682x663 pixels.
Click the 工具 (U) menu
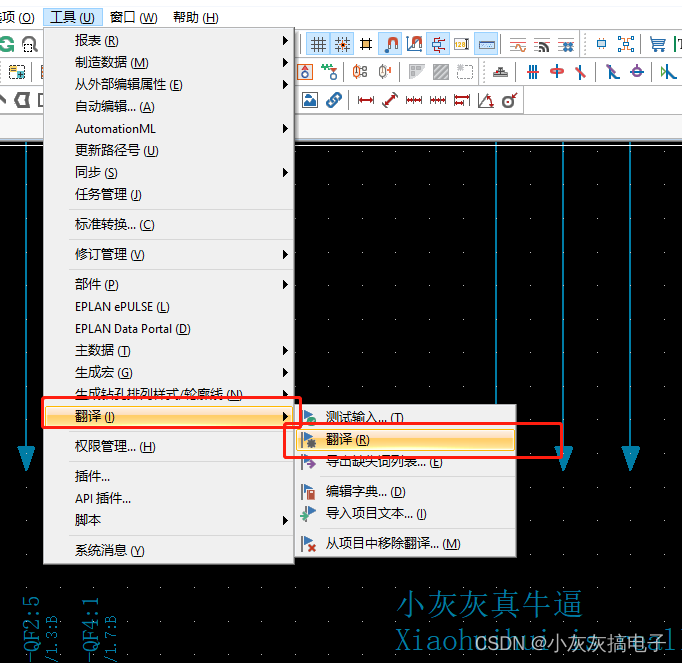72,17
